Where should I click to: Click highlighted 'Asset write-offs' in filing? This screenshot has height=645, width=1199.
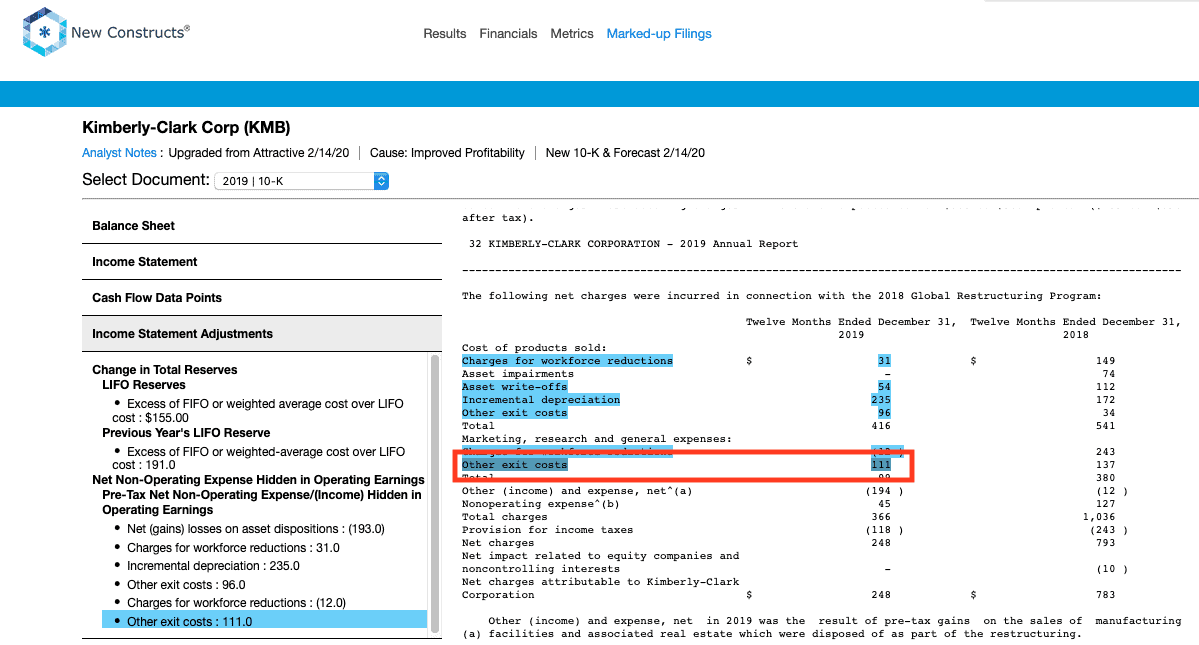(514, 387)
